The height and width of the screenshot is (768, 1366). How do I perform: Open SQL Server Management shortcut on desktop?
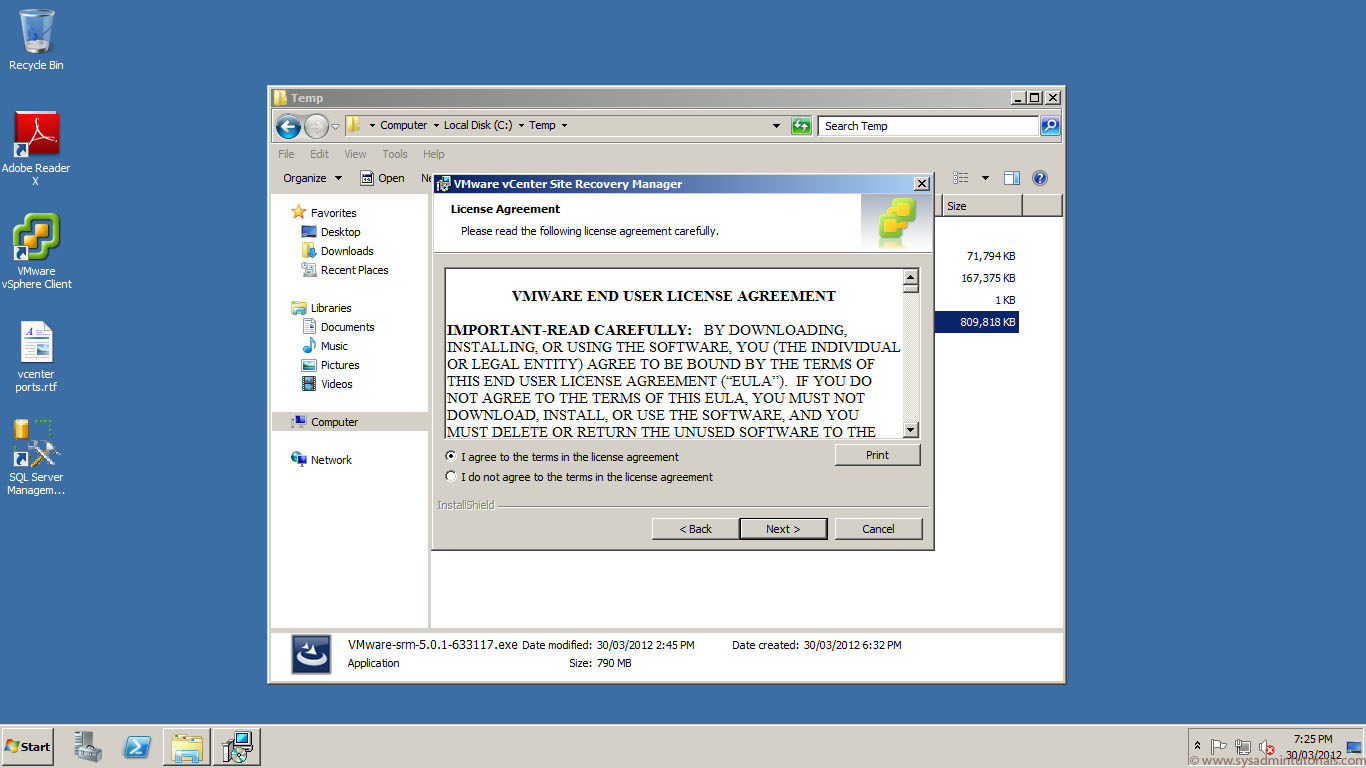click(x=36, y=458)
